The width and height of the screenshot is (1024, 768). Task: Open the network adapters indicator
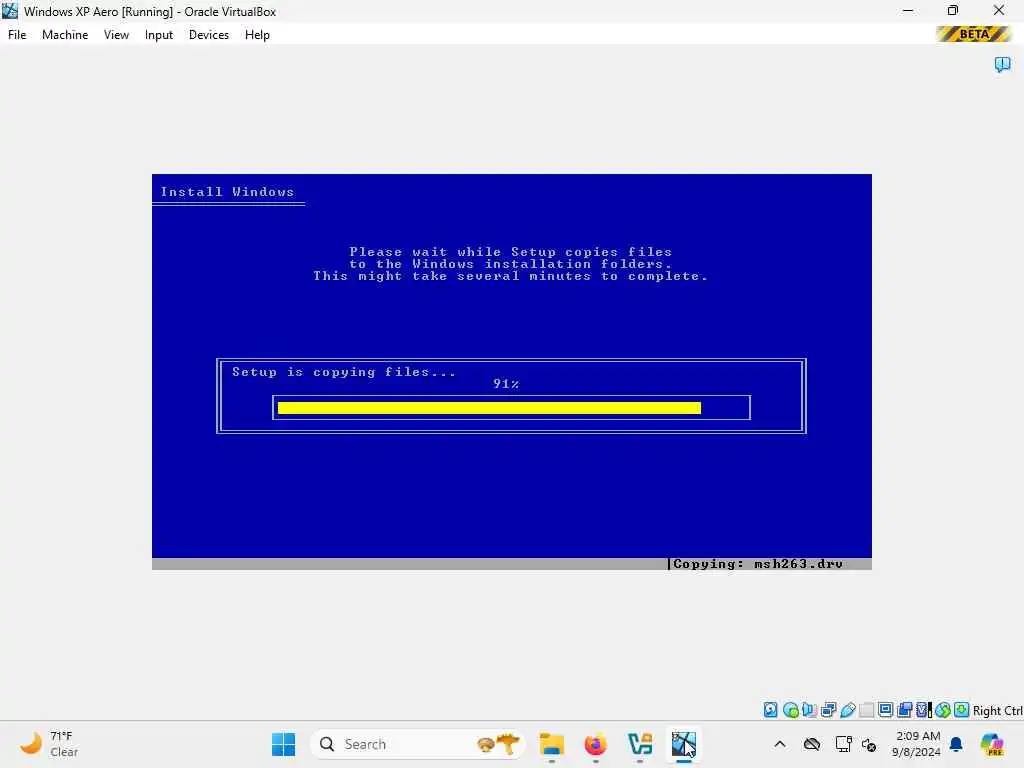click(829, 710)
